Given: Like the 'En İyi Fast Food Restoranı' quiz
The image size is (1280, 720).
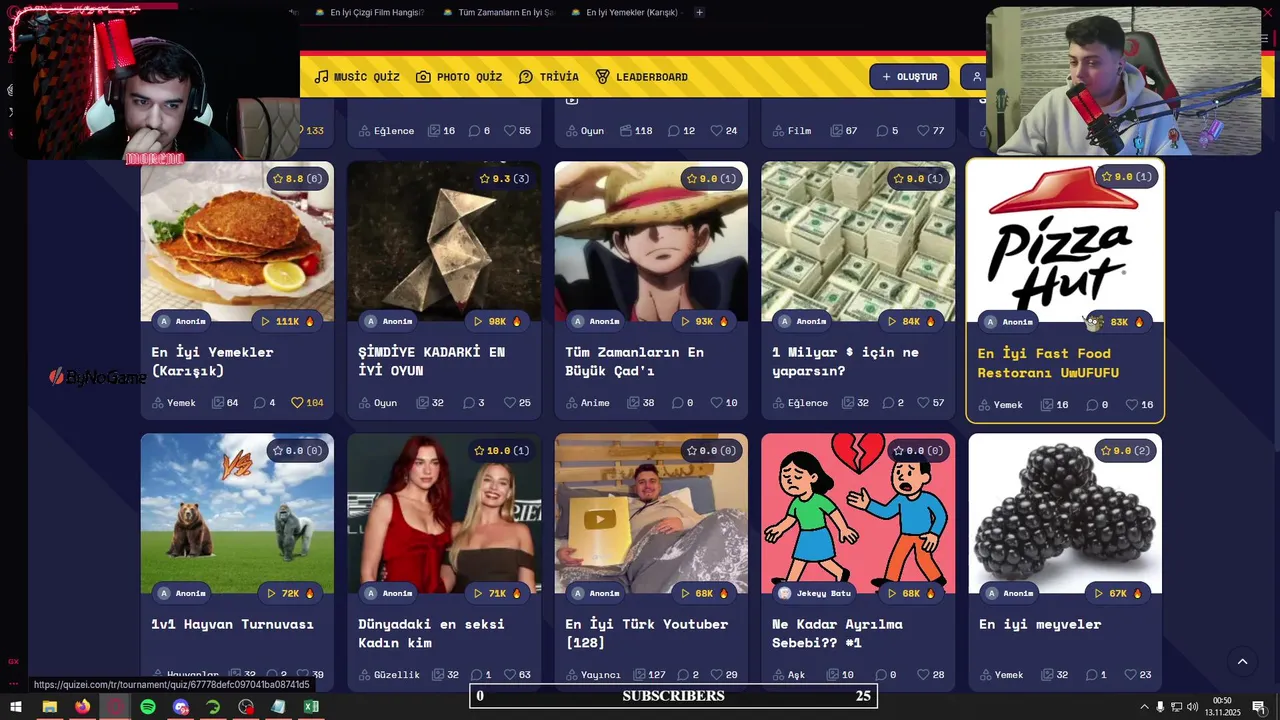Looking at the screenshot, I should tap(1132, 405).
